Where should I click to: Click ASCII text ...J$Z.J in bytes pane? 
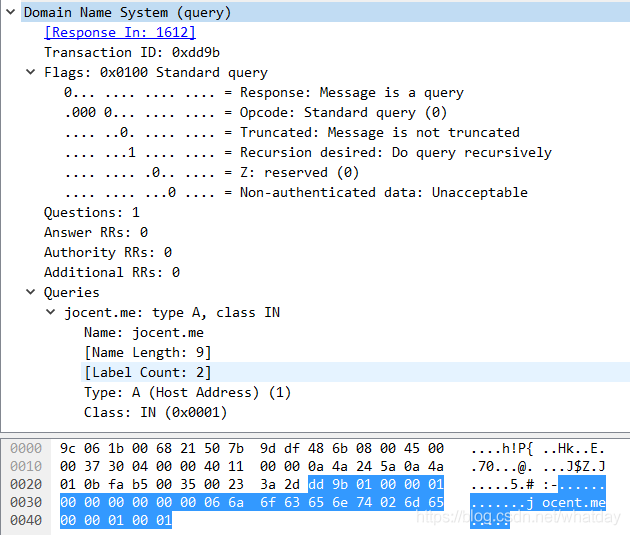(573, 466)
